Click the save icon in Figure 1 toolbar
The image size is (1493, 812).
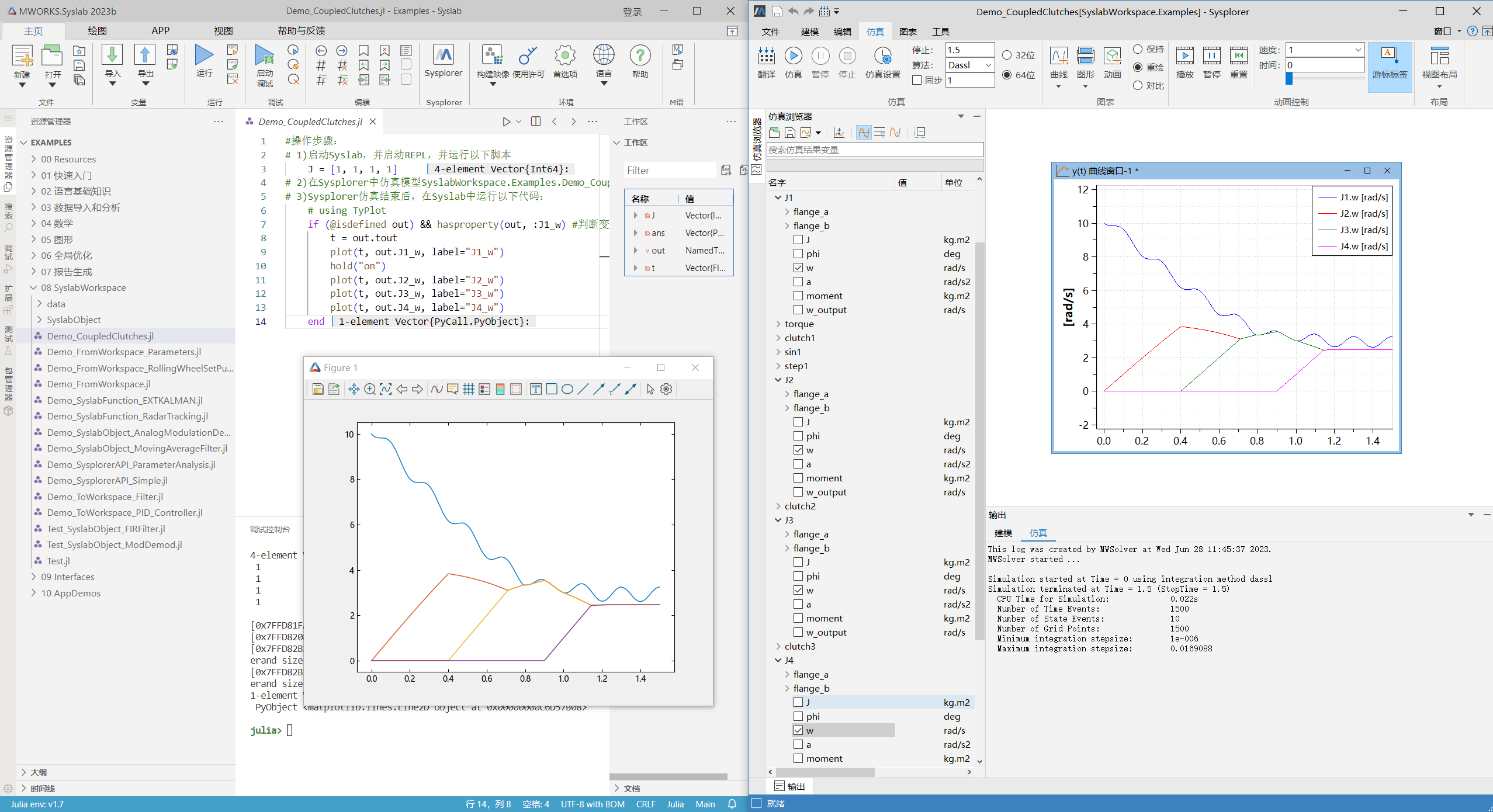pyautogui.click(x=318, y=389)
